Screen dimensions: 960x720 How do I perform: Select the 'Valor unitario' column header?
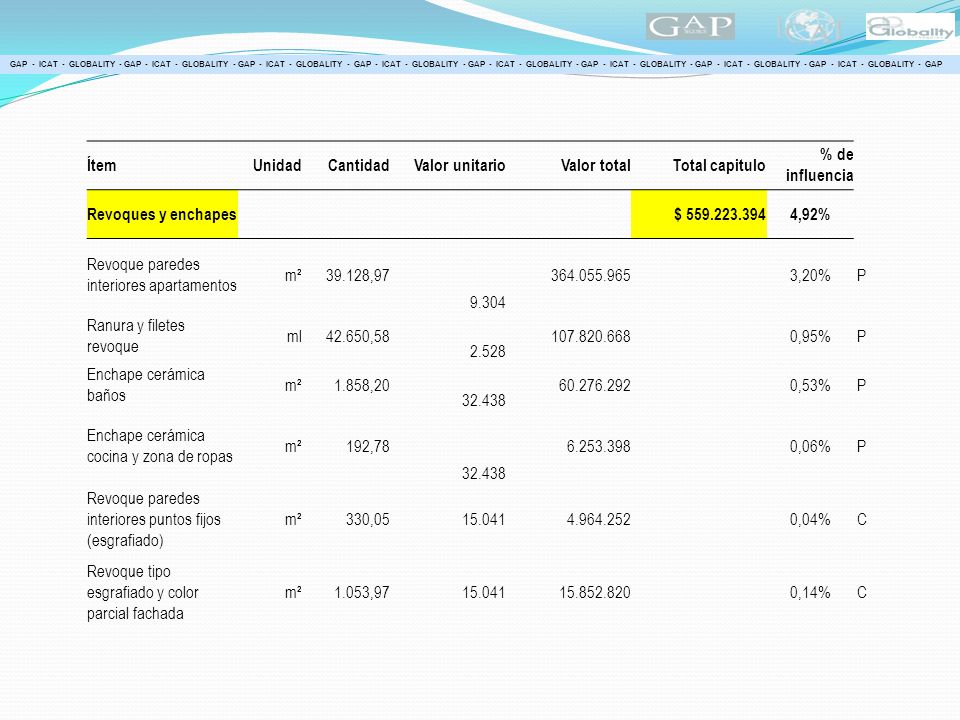click(459, 165)
